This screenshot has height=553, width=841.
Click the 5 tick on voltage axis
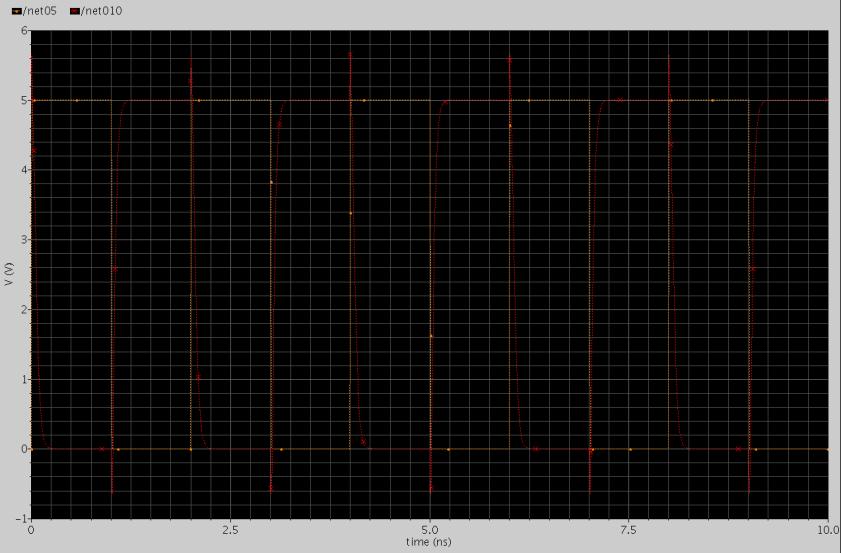pyautogui.click(x=25, y=100)
